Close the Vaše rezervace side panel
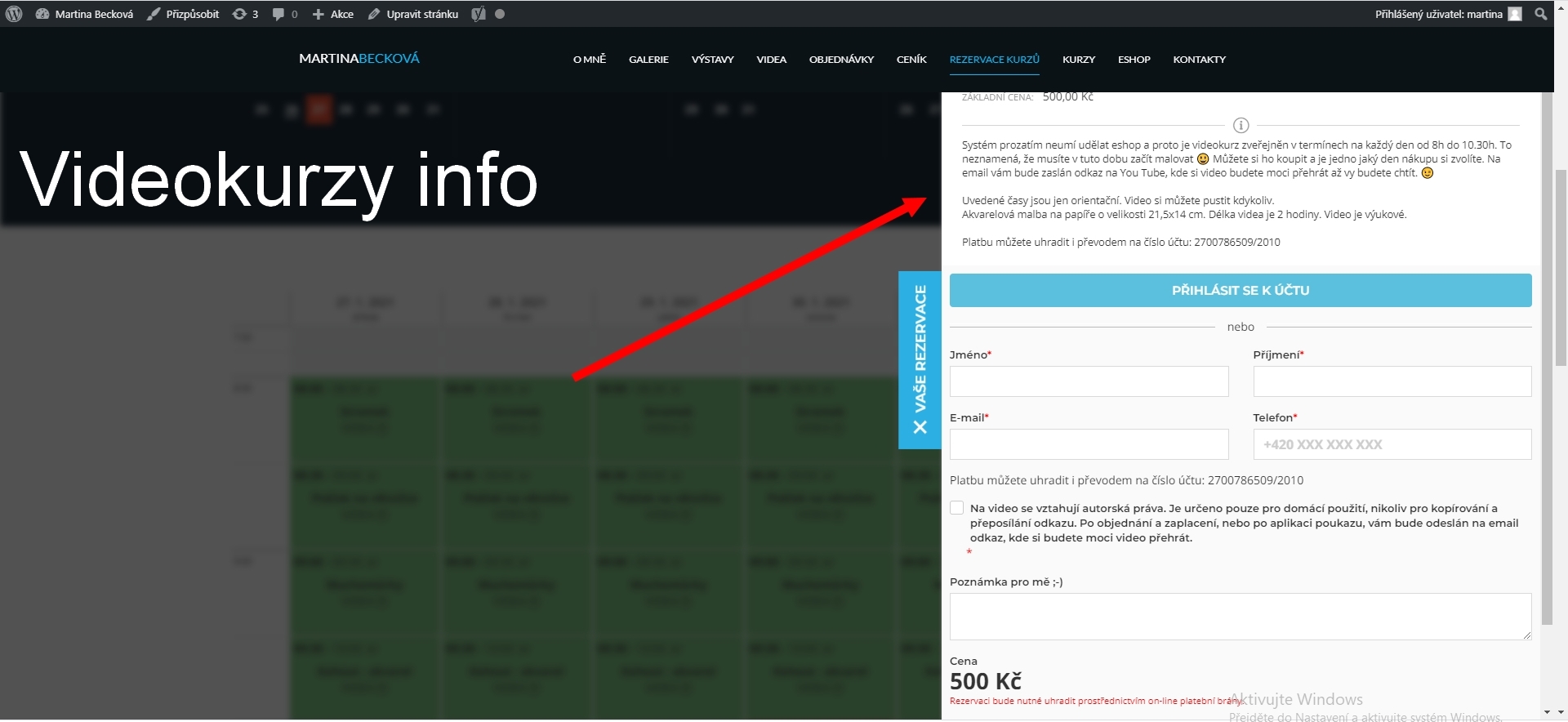The image size is (1568, 722). [x=920, y=427]
